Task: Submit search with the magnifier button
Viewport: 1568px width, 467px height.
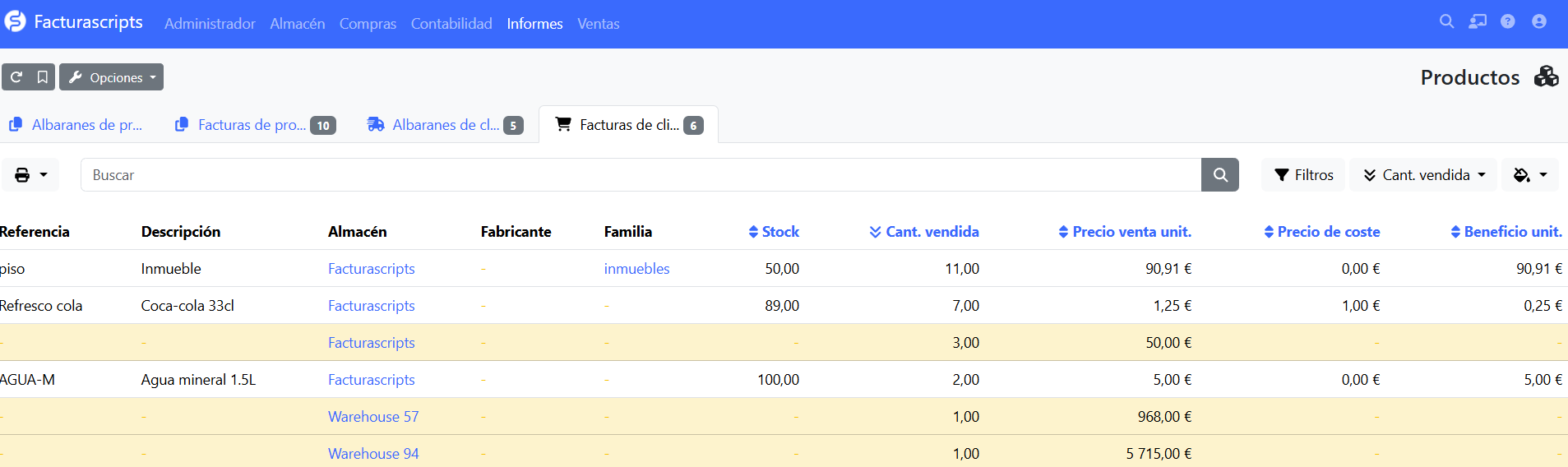Action: (x=1220, y=175)
